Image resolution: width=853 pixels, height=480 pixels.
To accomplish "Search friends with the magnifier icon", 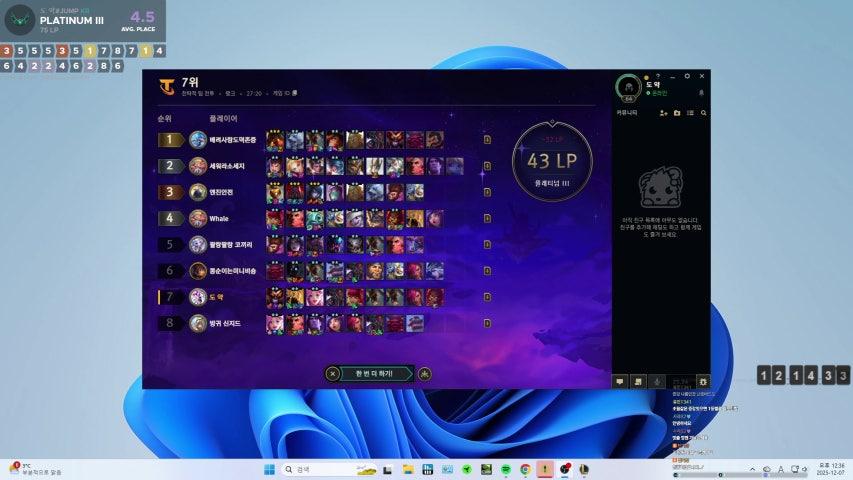I will tap(703, 113).
